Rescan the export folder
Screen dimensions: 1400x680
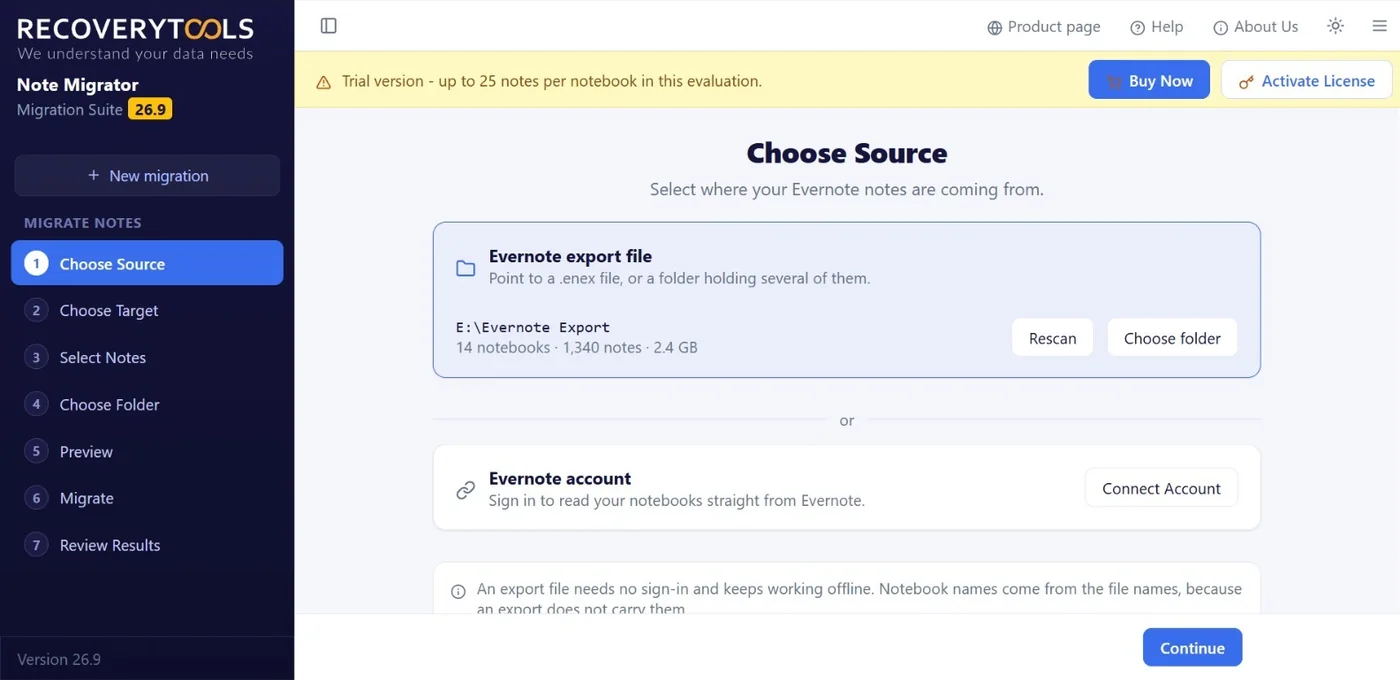click(1052, 338)
